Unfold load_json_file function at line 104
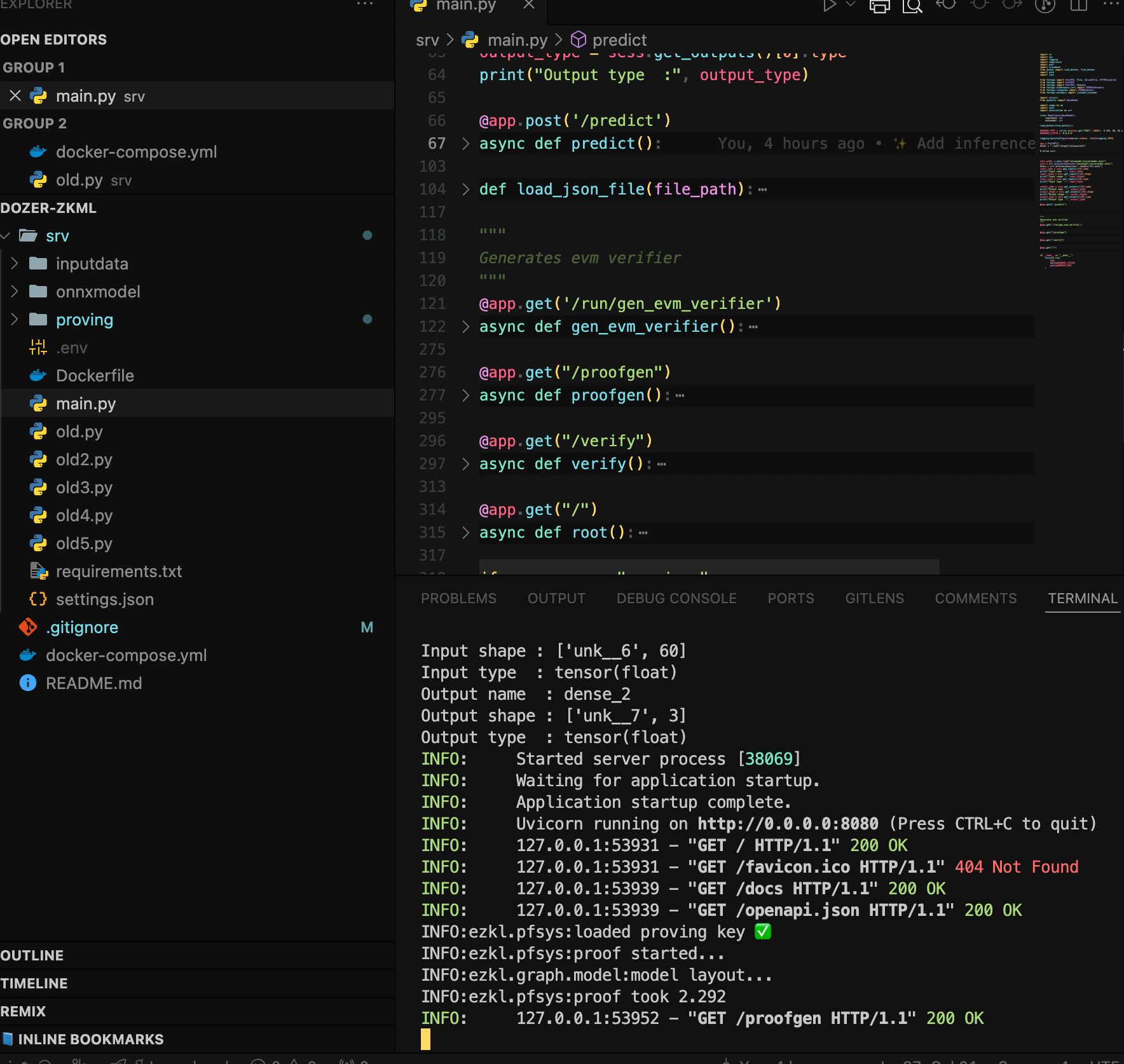Image resolution: width=1124 pixels, height=1064 pixels. [465, 189]
